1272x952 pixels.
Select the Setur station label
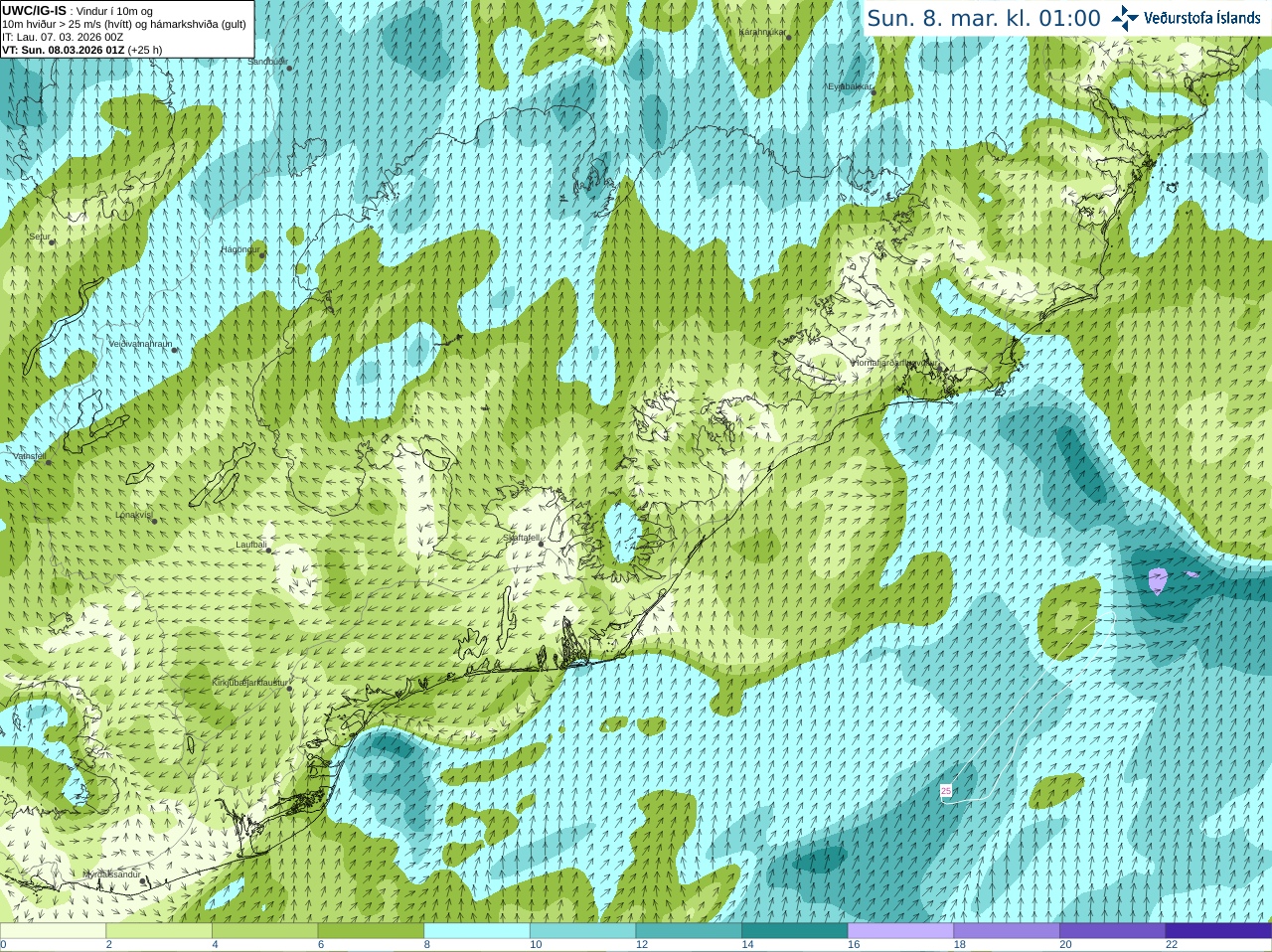point(39,238)
